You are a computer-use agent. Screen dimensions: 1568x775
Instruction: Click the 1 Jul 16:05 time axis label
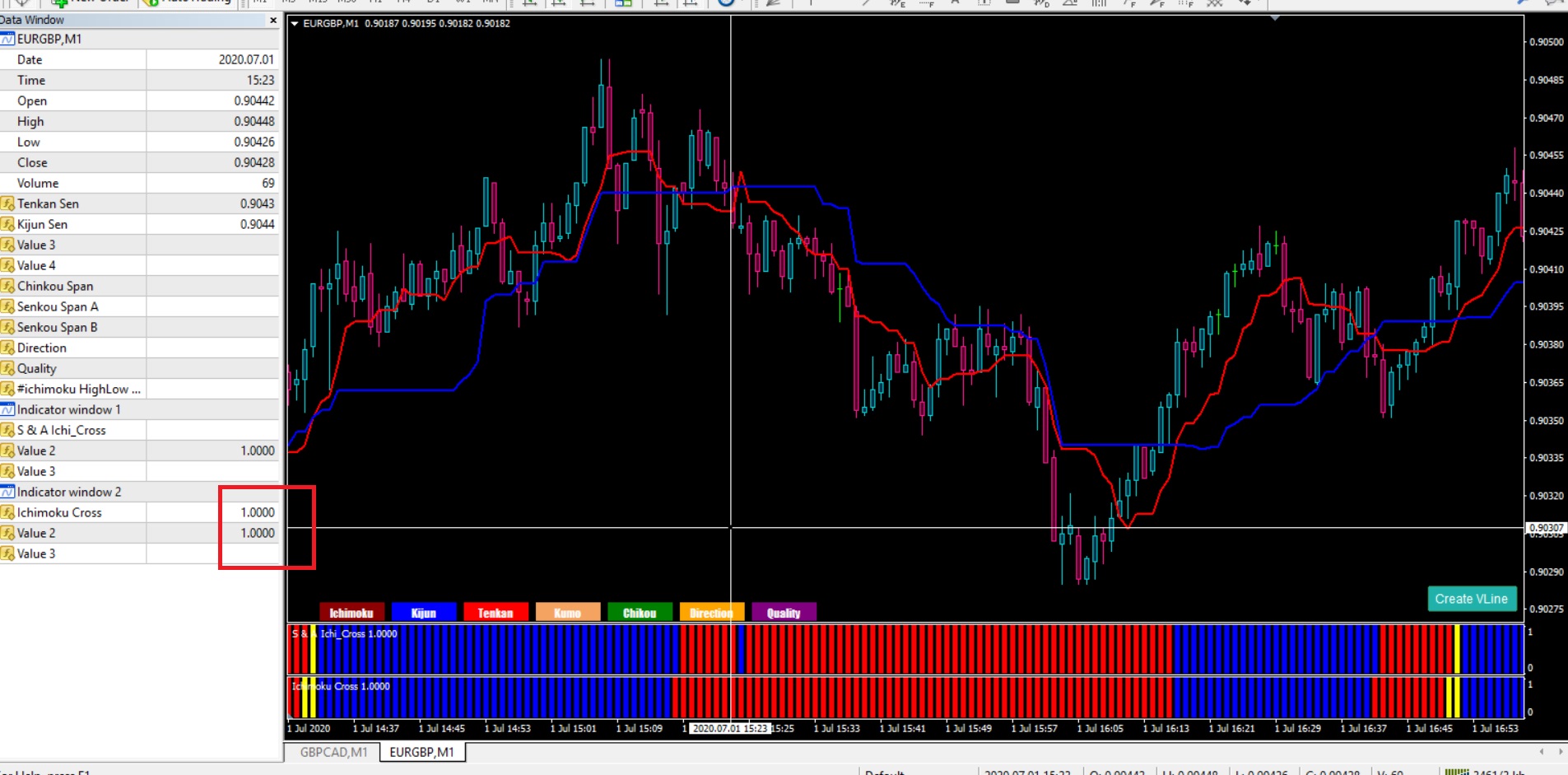pyautogui.click(x=1100, y=728)
